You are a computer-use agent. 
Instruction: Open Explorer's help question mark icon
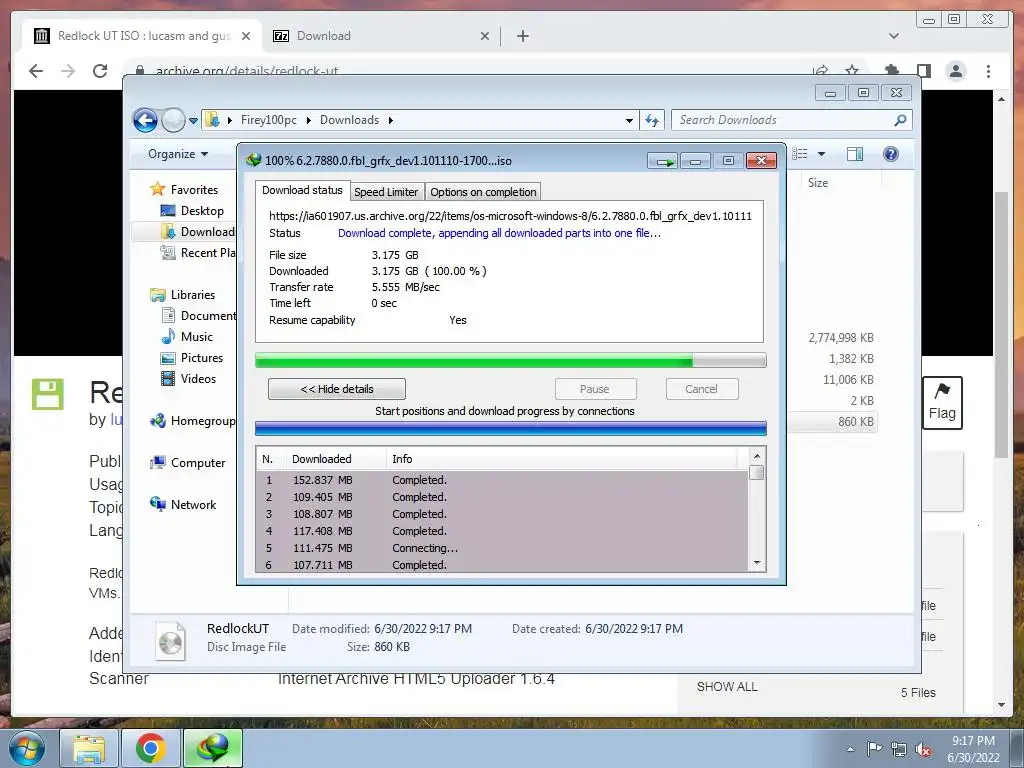pyautogui.click(x=891, y=154)
